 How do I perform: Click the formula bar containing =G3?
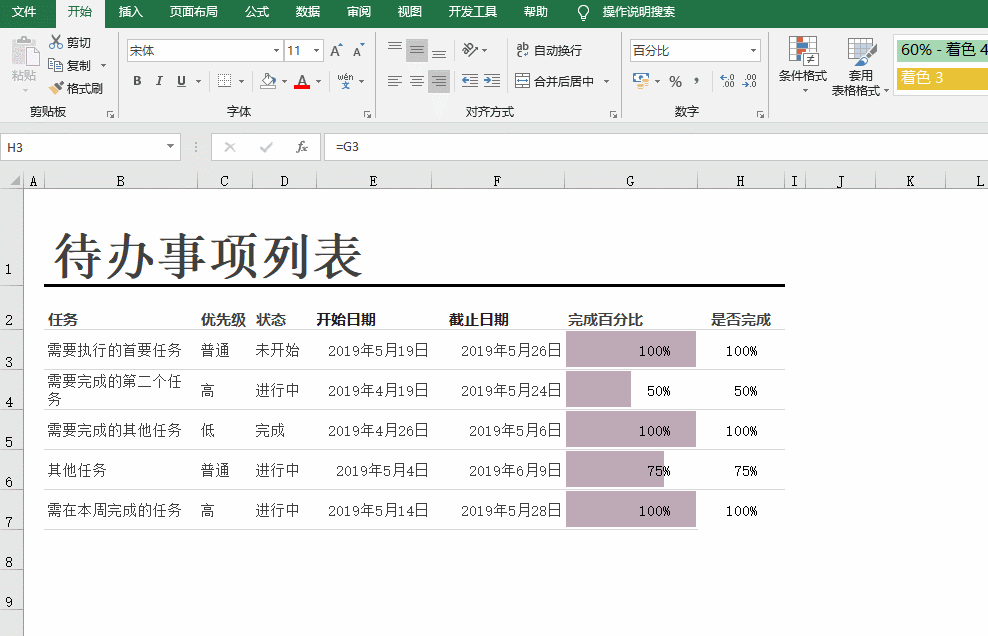[655, 147]
